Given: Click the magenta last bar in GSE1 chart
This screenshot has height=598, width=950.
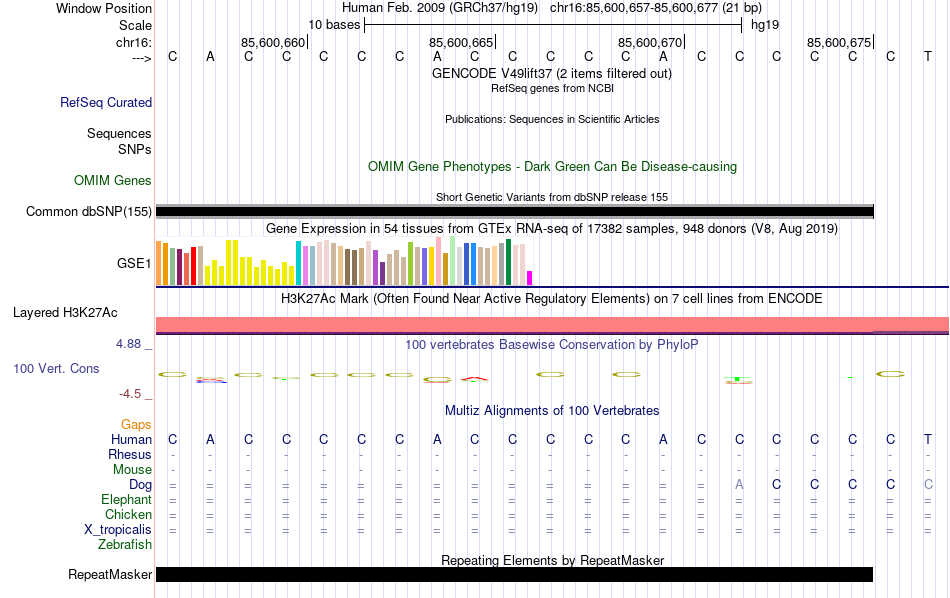Looking at the screenshot, I should (x=530, y=278).
